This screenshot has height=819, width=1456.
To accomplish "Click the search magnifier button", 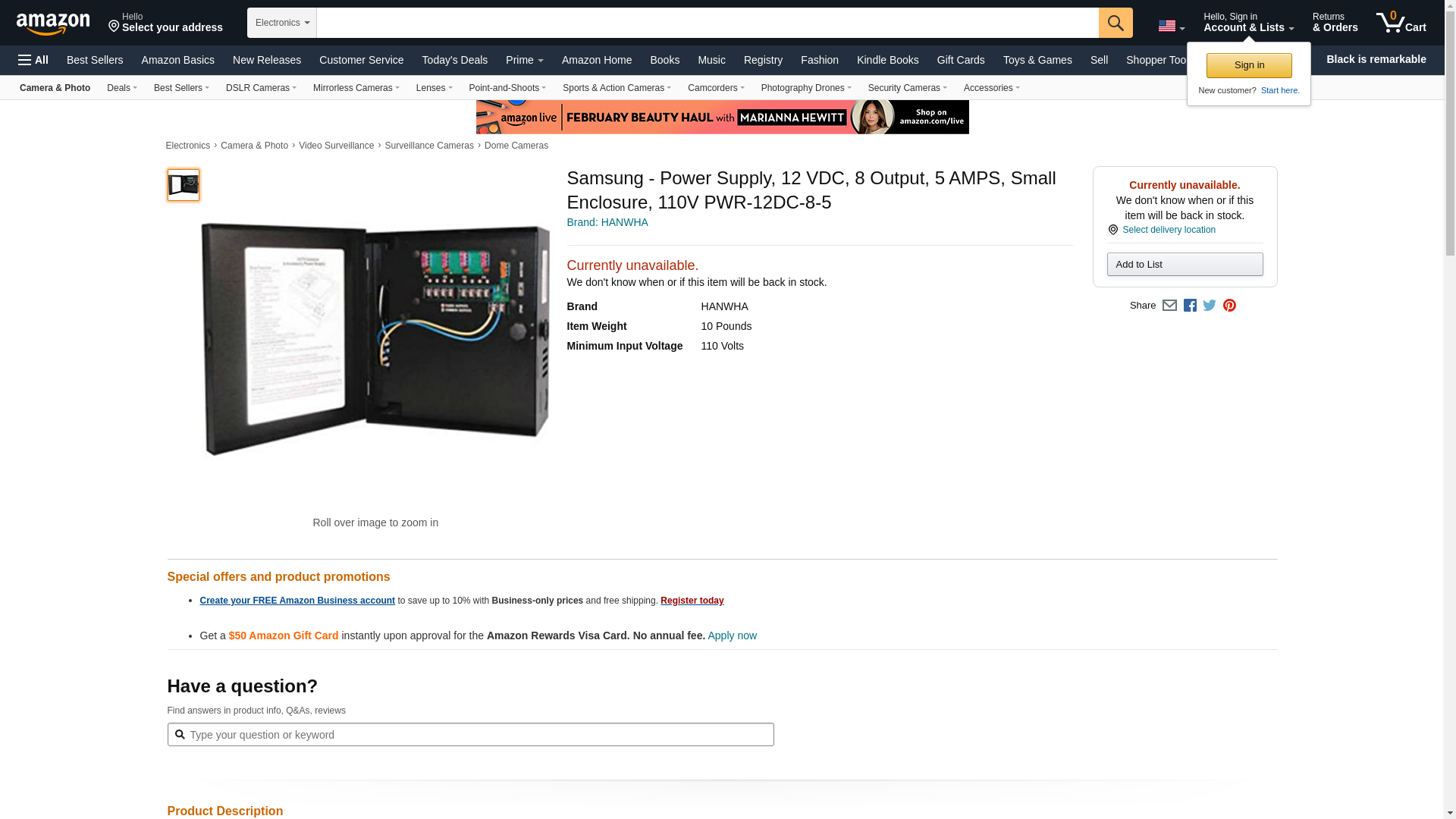I will tap(1116, 23).
